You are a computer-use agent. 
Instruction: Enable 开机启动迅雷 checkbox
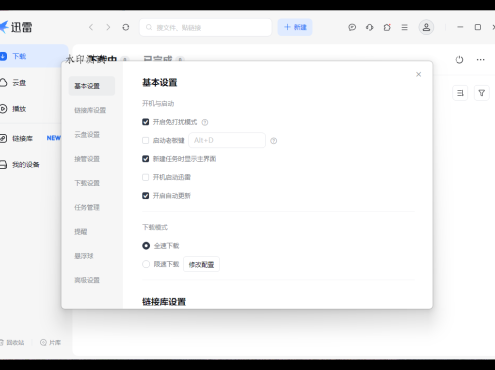145,177
